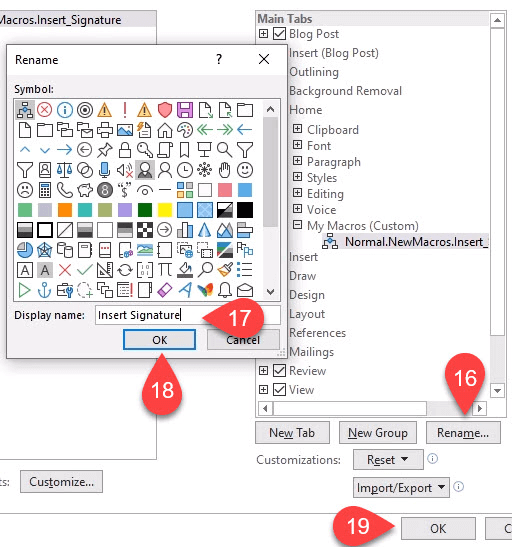512x547 pixels.
Task: Confirm Rename dialog with OK
Action: pos(159,340)
